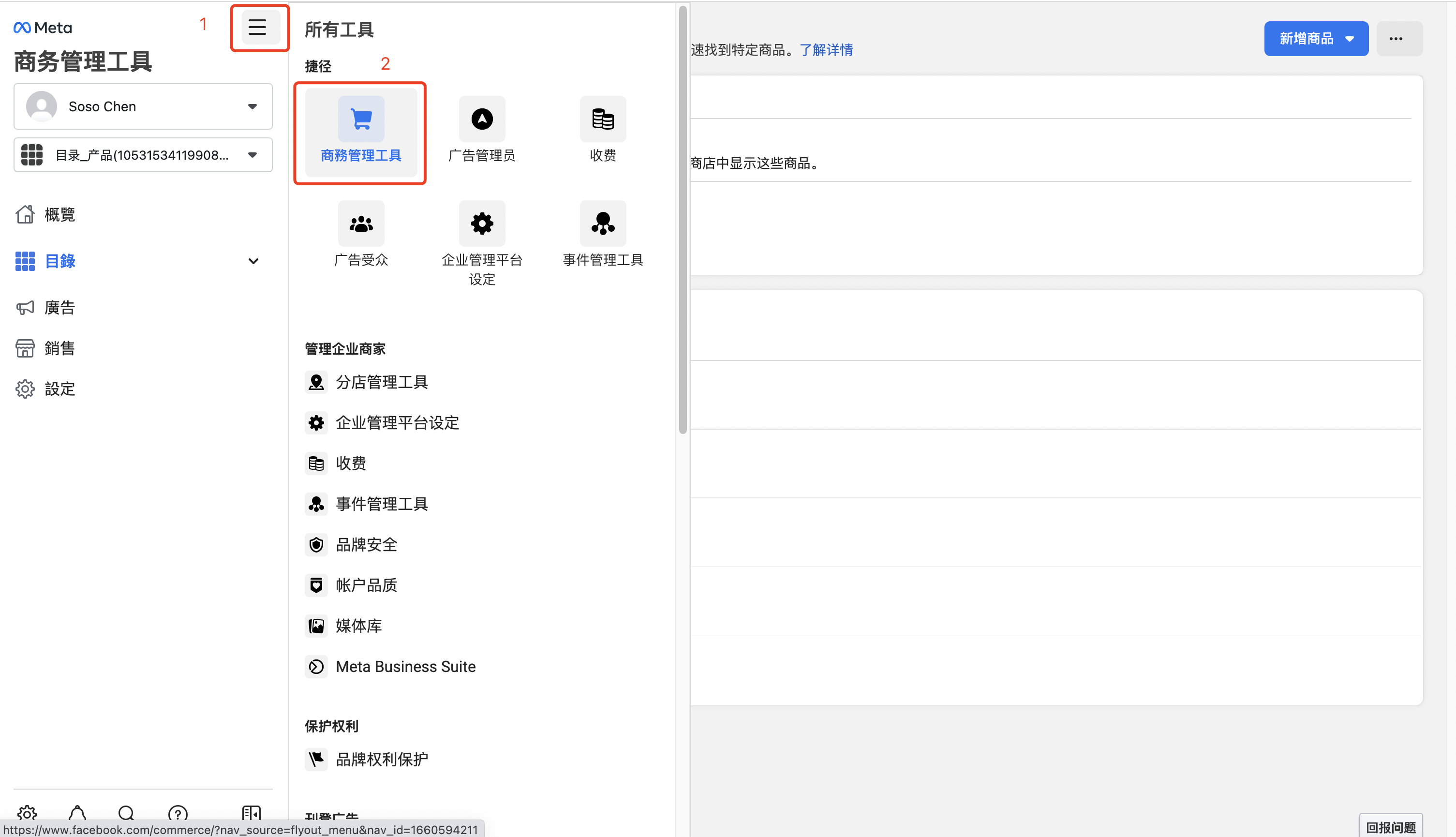Collapse sidebar using the panel toggle icon
This screenshot has height=837, width=1456.
pos(251,813)
